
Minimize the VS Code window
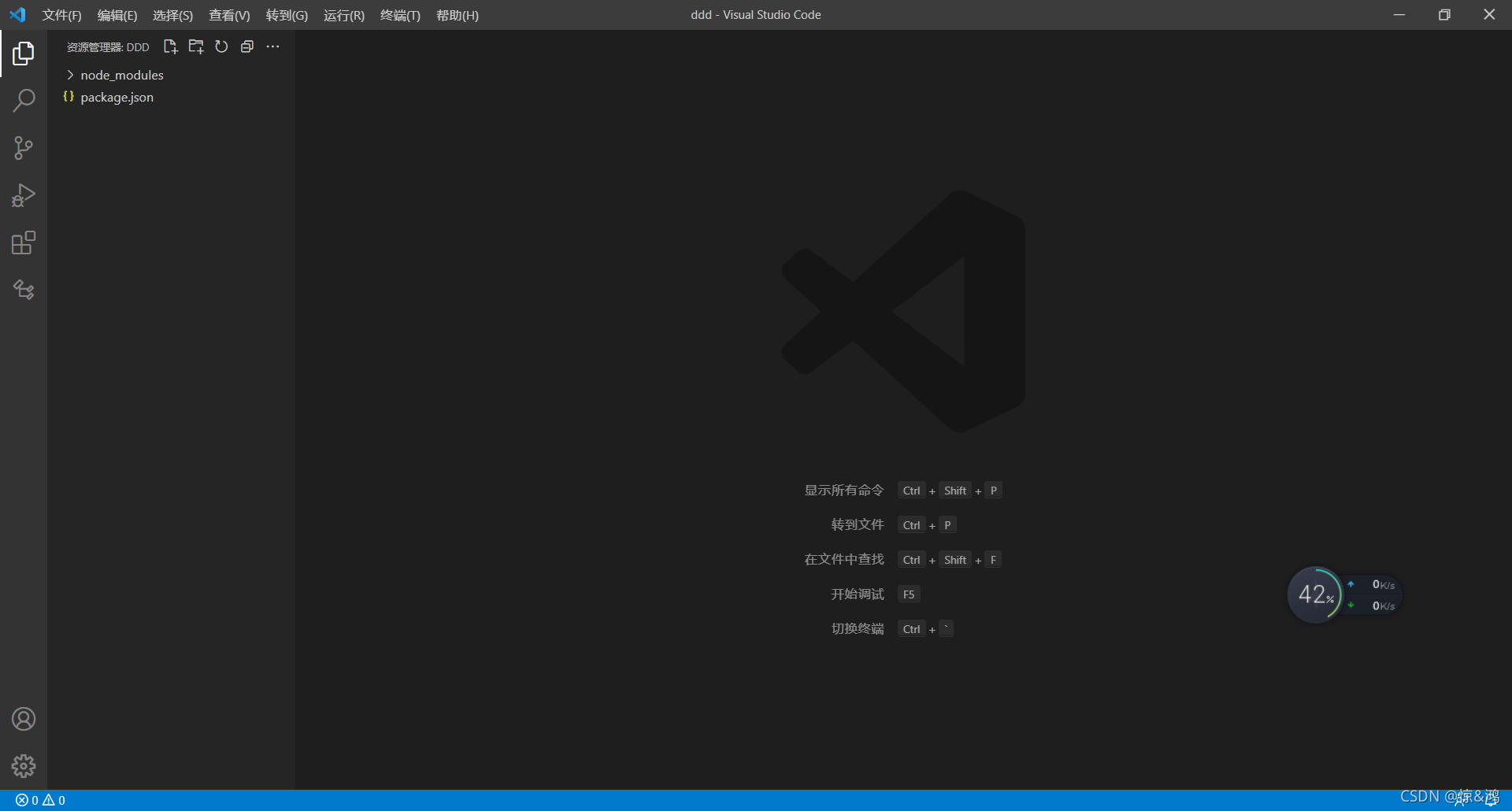click(x=1399, y=15)
